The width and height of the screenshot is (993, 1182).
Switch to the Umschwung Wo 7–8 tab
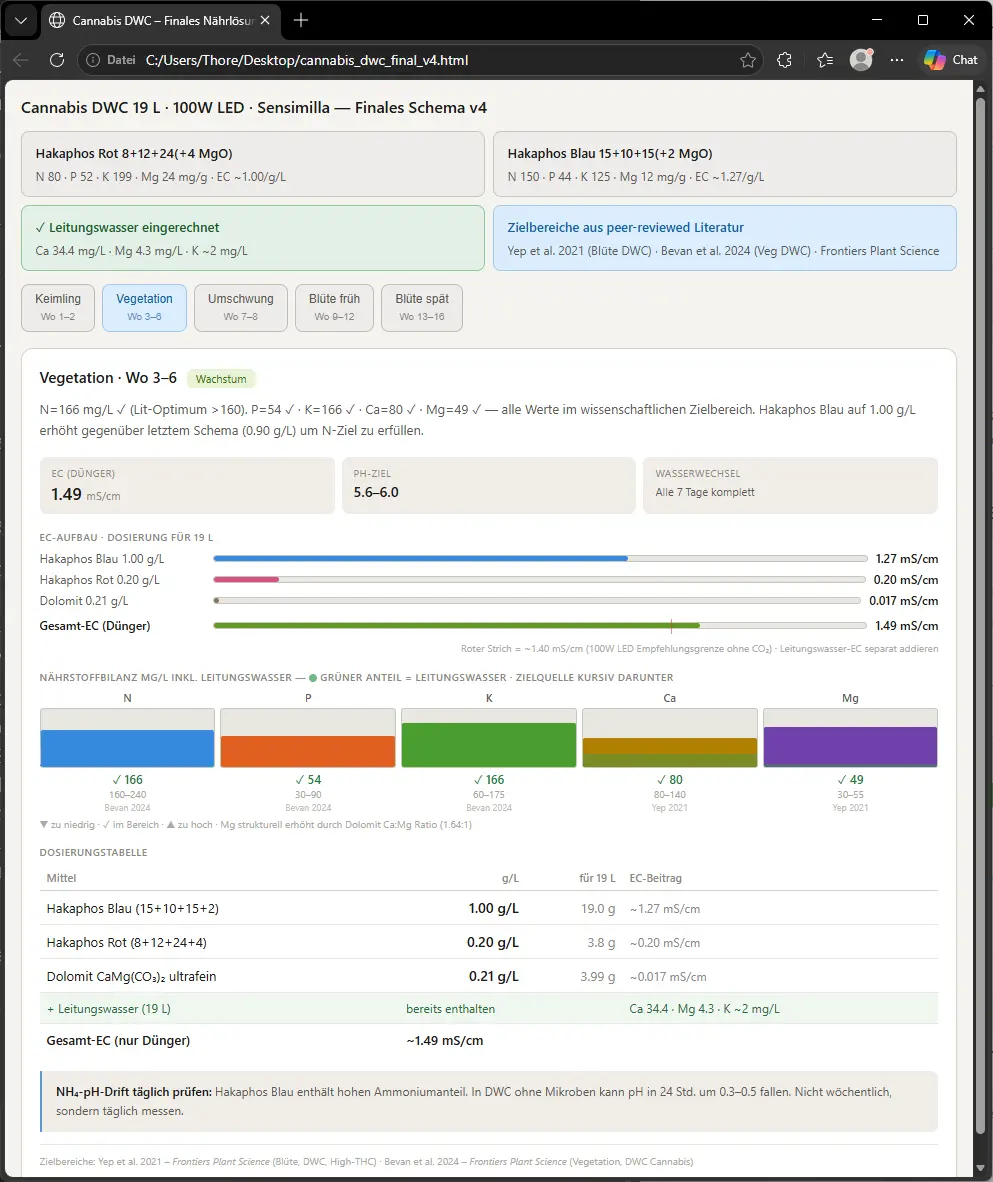click(240, 307)
